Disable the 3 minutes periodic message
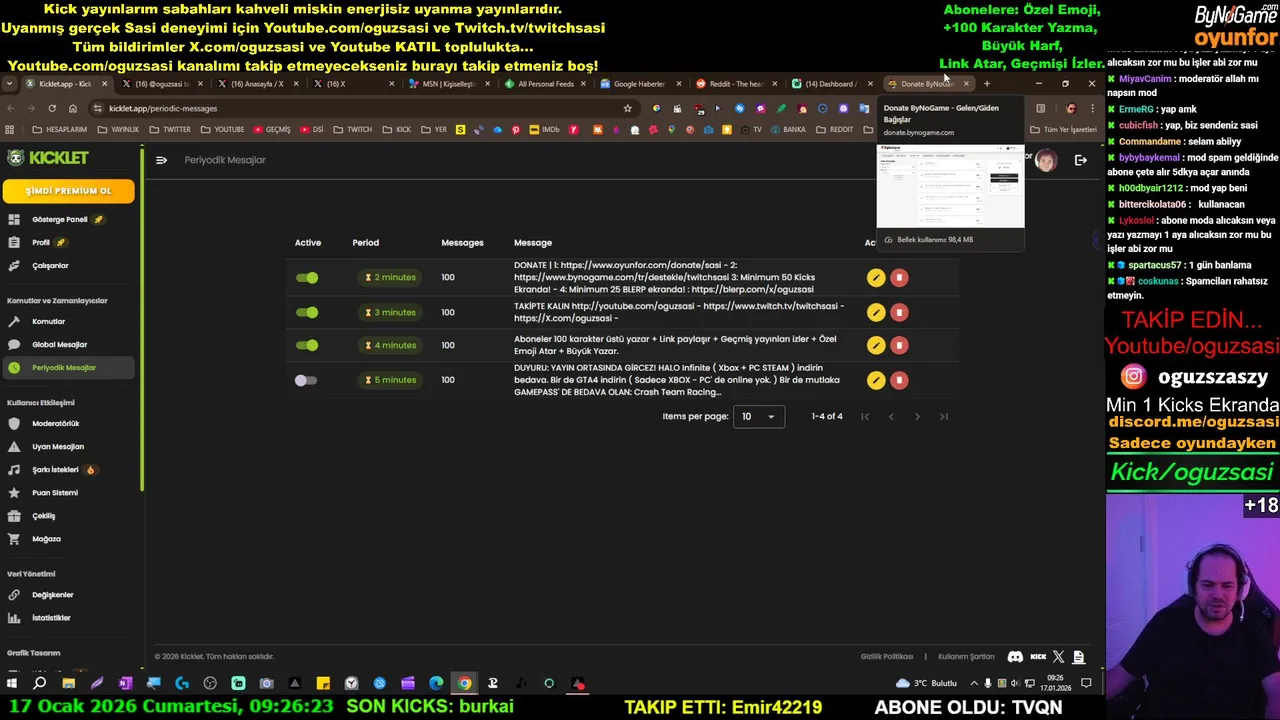The height and width of the screenshot is (720, 1280). (x=307, y=313)
